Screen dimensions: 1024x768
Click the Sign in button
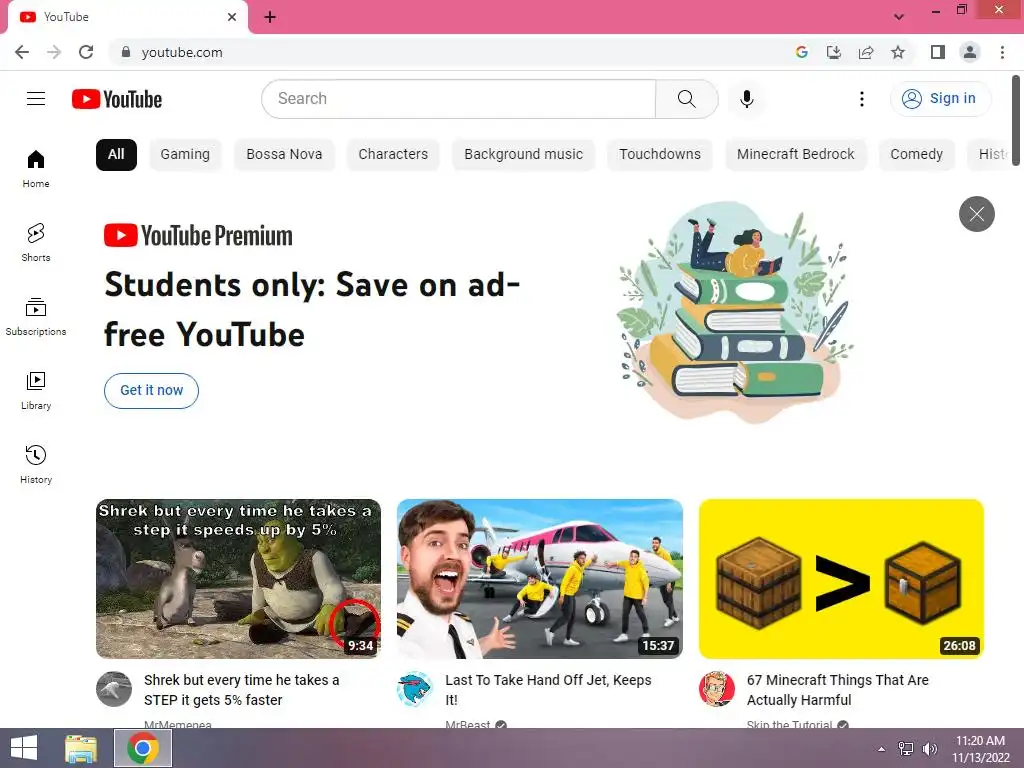[940, 99]
